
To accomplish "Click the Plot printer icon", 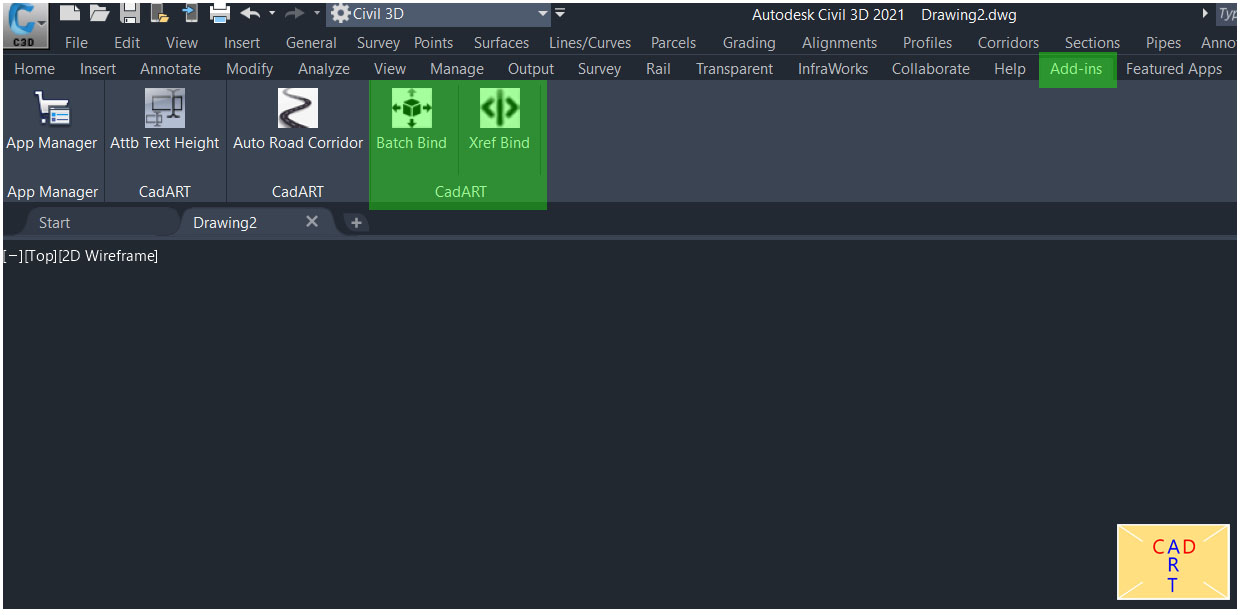I will tap(220, 13).
